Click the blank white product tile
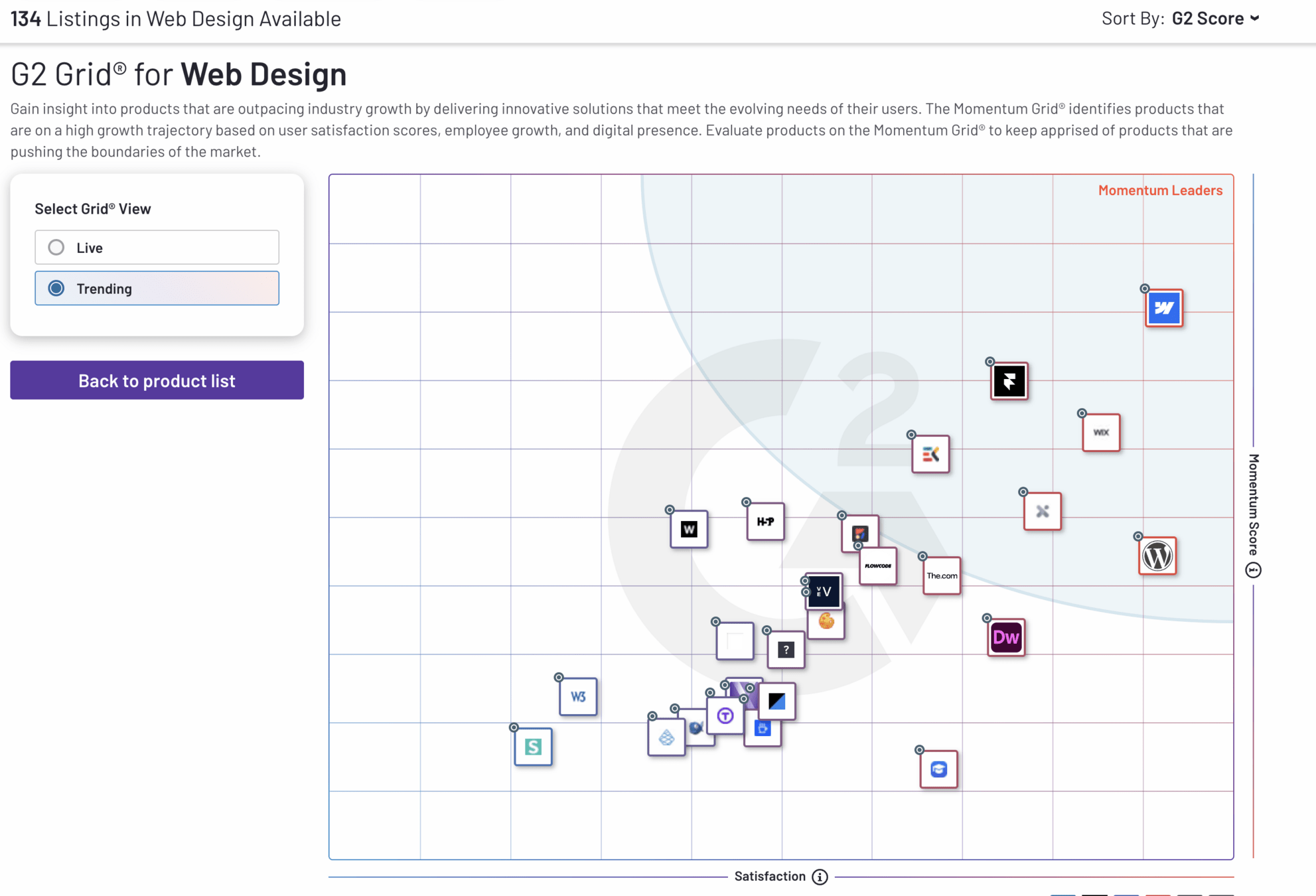The image size is (1316, 896). [x=735, y=641]
